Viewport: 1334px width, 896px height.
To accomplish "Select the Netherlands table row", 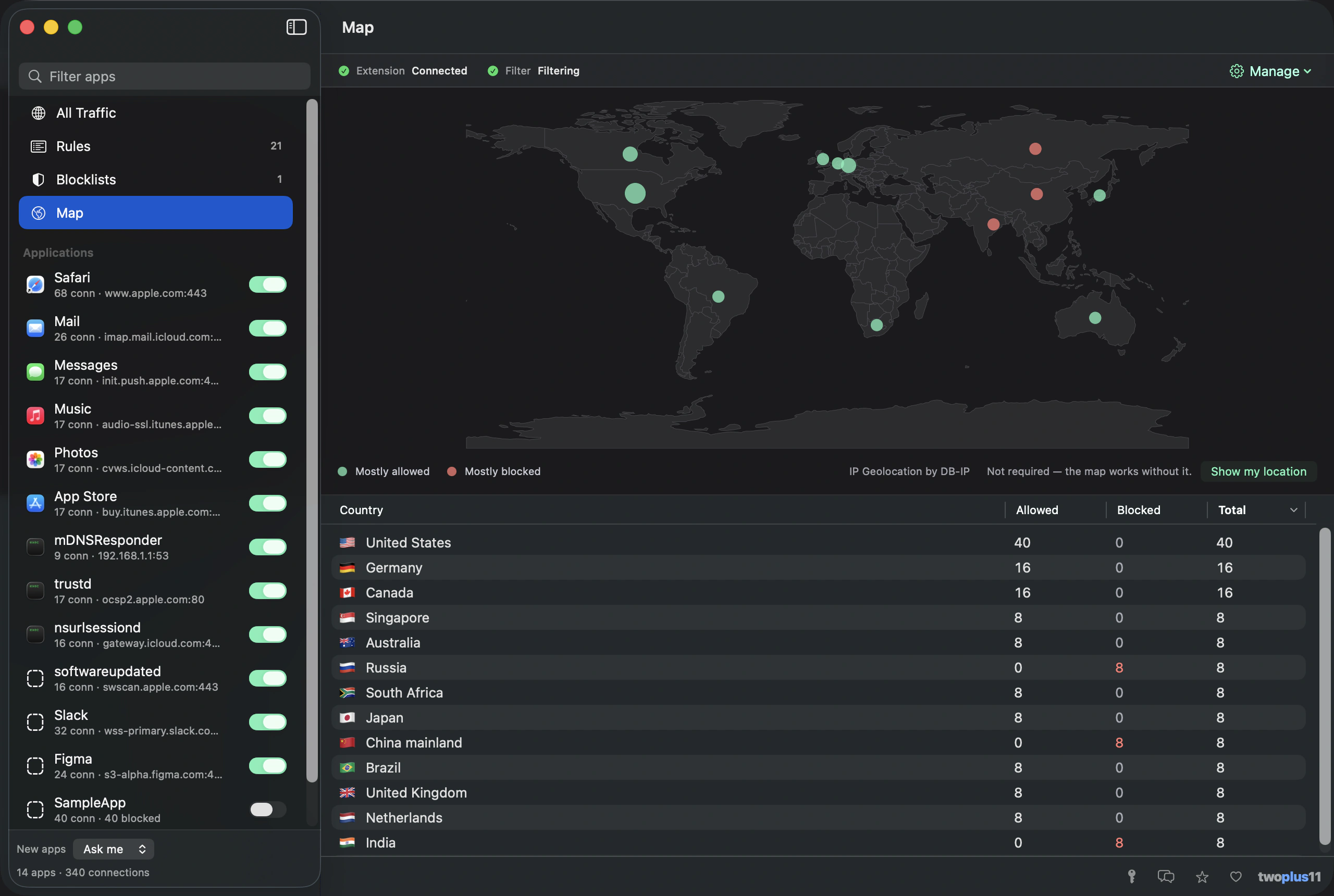I will [819, 818].
